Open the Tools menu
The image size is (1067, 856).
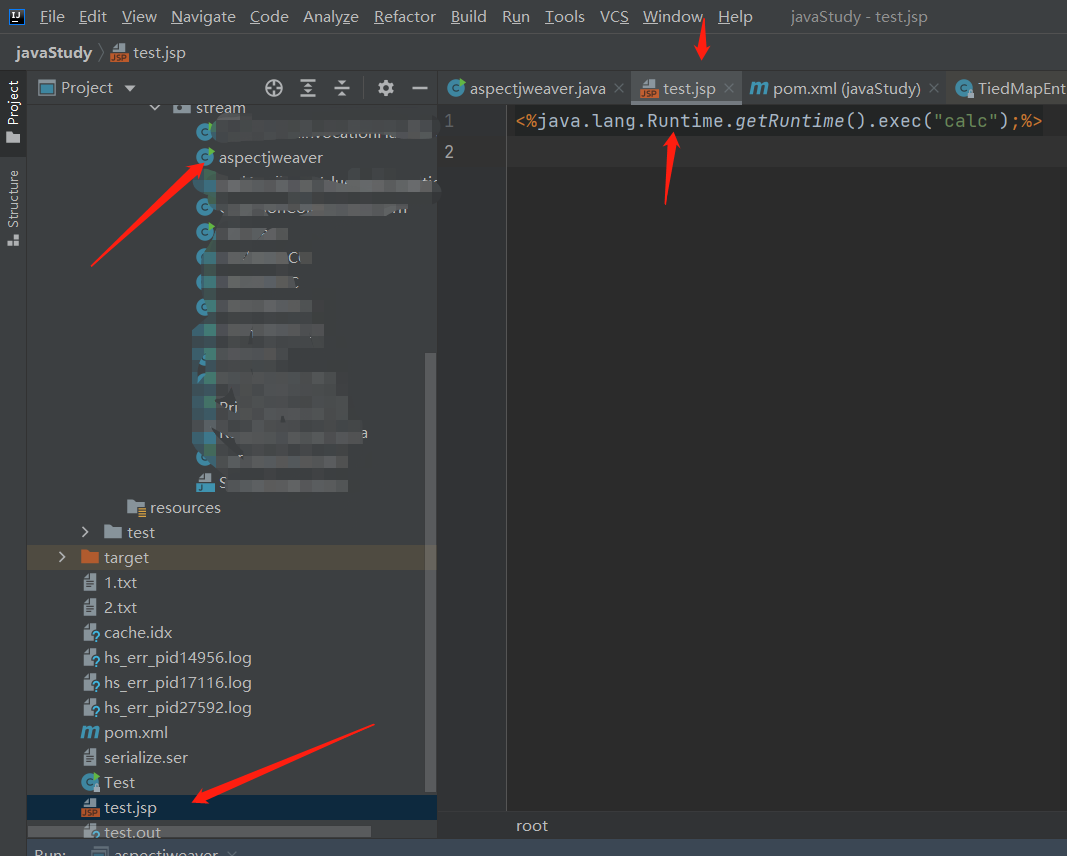tap(564, 16)
